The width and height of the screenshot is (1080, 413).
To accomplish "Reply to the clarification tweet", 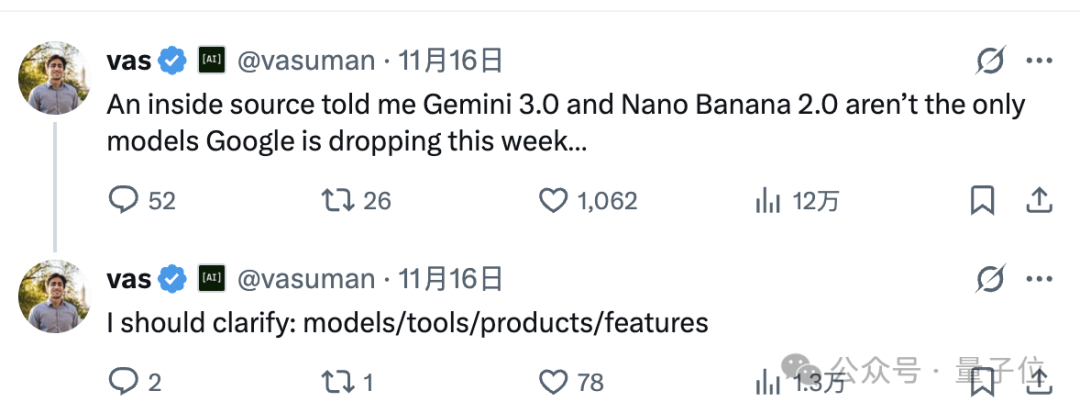I will click(x=122, y=381).
